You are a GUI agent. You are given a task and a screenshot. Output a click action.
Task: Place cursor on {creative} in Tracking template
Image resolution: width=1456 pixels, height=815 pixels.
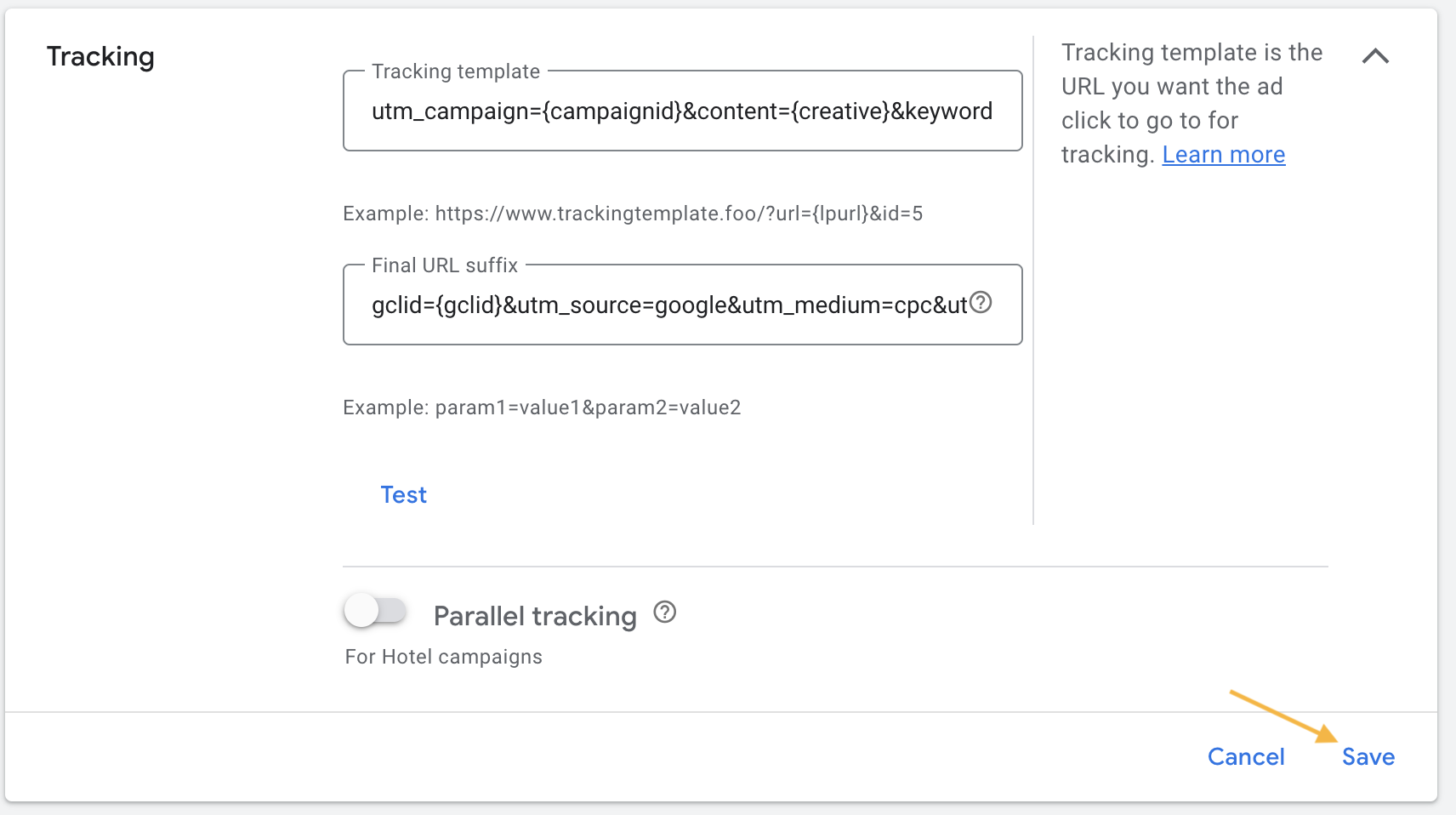[839, 111]
